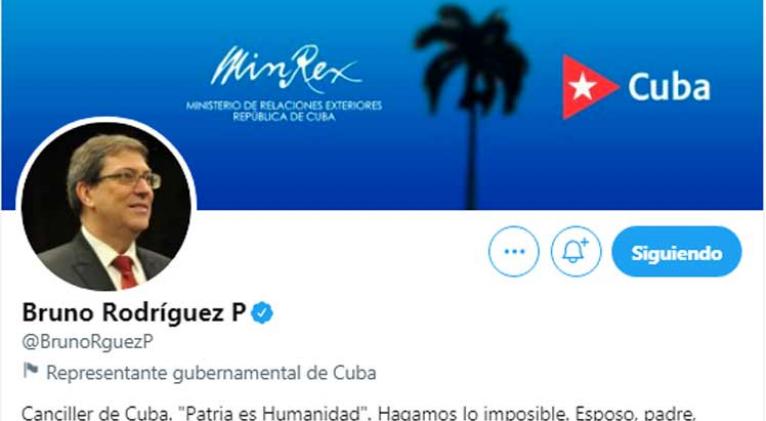766x421 pixels.
Task: Click the large Cuba word in the banner
Action: coord(669,87)
